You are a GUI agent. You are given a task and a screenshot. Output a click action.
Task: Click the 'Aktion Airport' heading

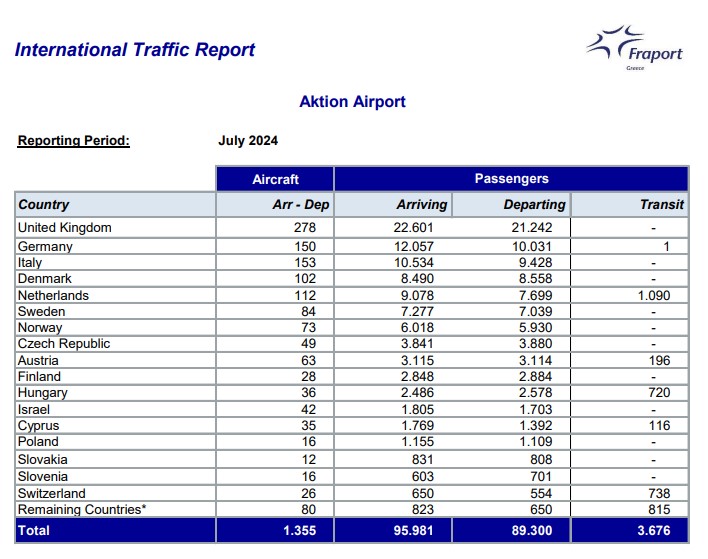[x=353, y=102]
